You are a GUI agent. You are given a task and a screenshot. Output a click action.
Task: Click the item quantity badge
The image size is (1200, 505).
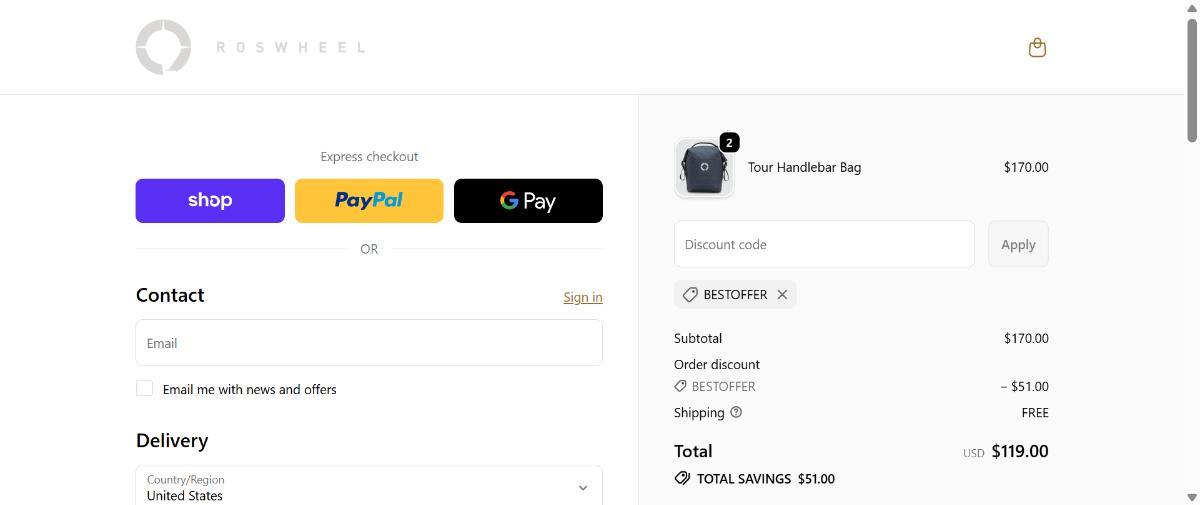click(729, 143)
